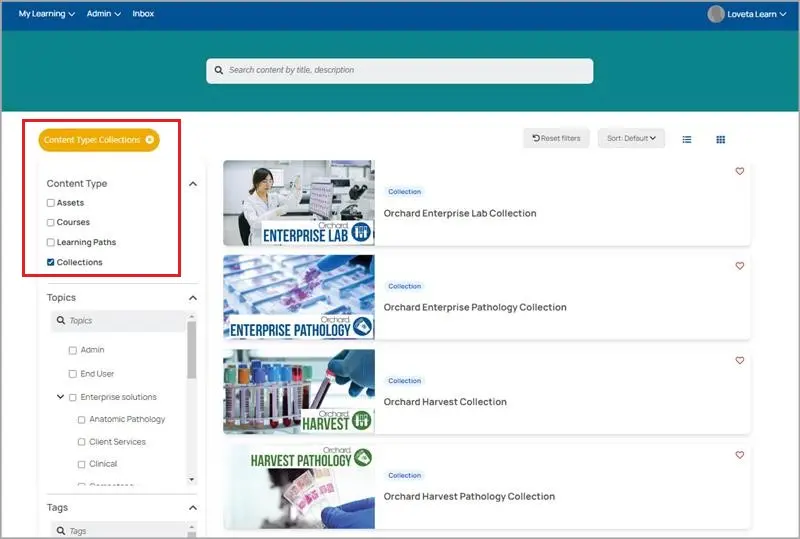Favorite the Orchard Enterprise Pathology Collection
The width and height of the screenshot is (800, 539).
(x=739, y=266)
